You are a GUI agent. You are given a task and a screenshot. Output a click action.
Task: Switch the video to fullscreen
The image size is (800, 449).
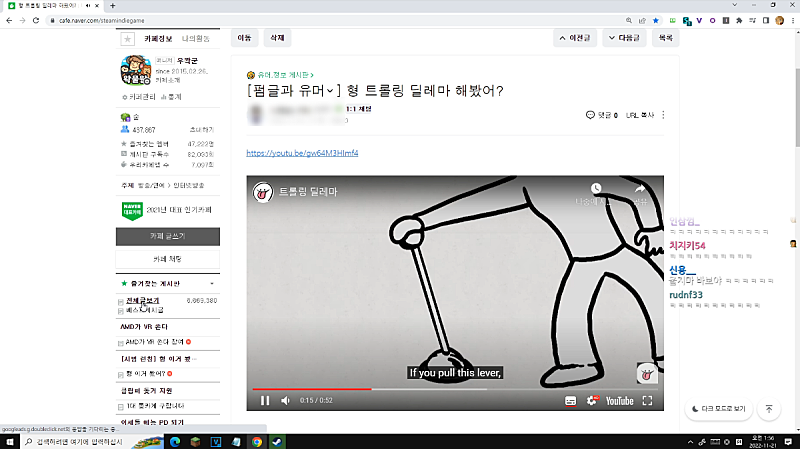(x=647, y=401)
